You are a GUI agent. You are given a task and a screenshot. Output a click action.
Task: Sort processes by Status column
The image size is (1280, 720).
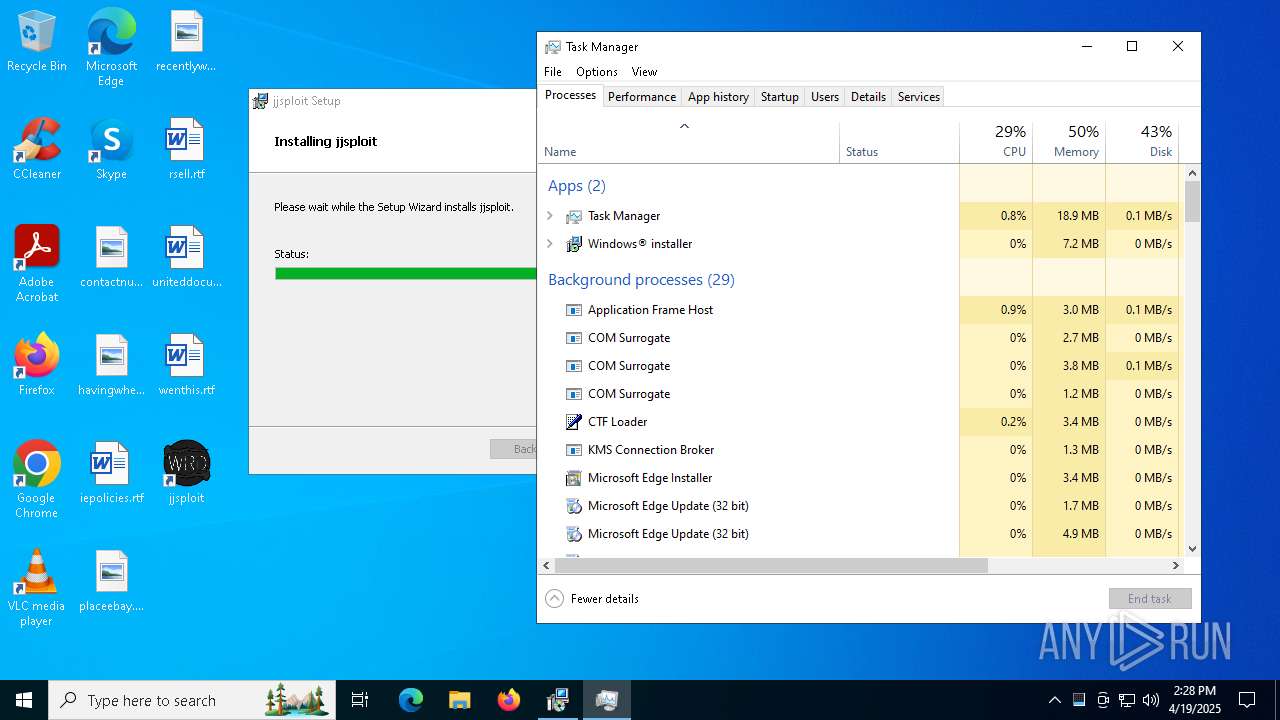coord(899,142)
